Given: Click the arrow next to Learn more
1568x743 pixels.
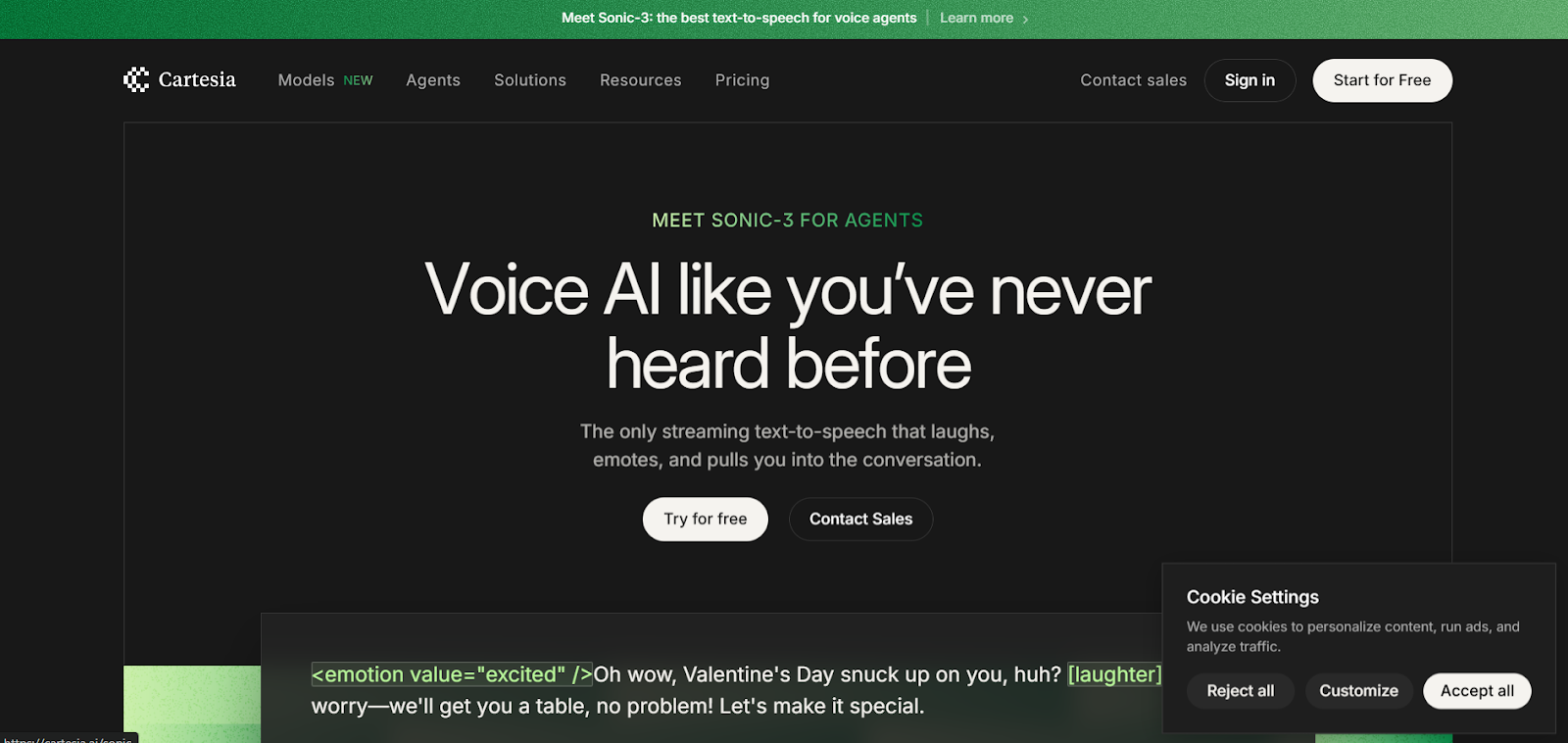Looking at the screenshot, I should (x=1025, y=19).
